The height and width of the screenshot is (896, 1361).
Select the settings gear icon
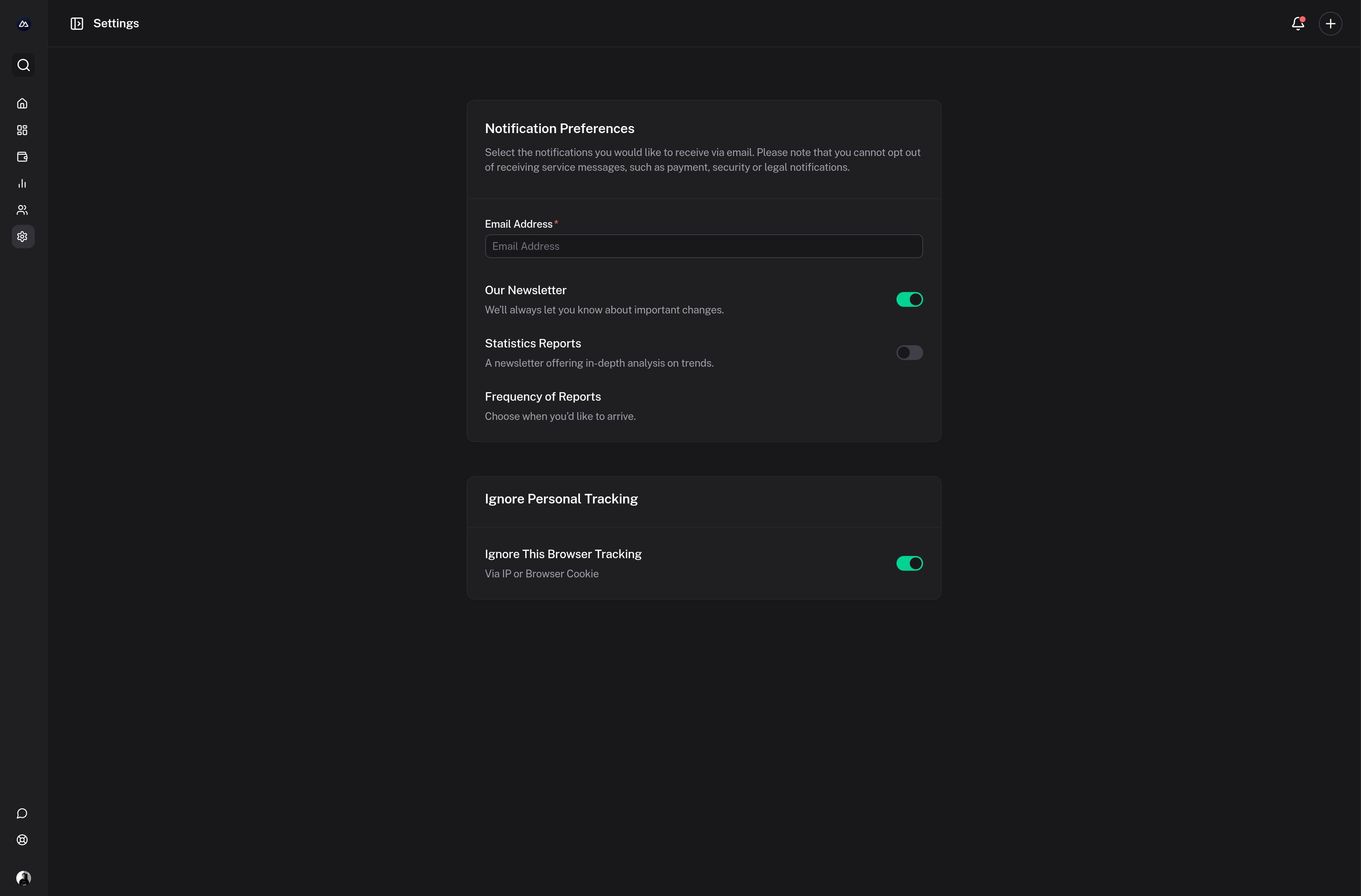tap(22, 237)
